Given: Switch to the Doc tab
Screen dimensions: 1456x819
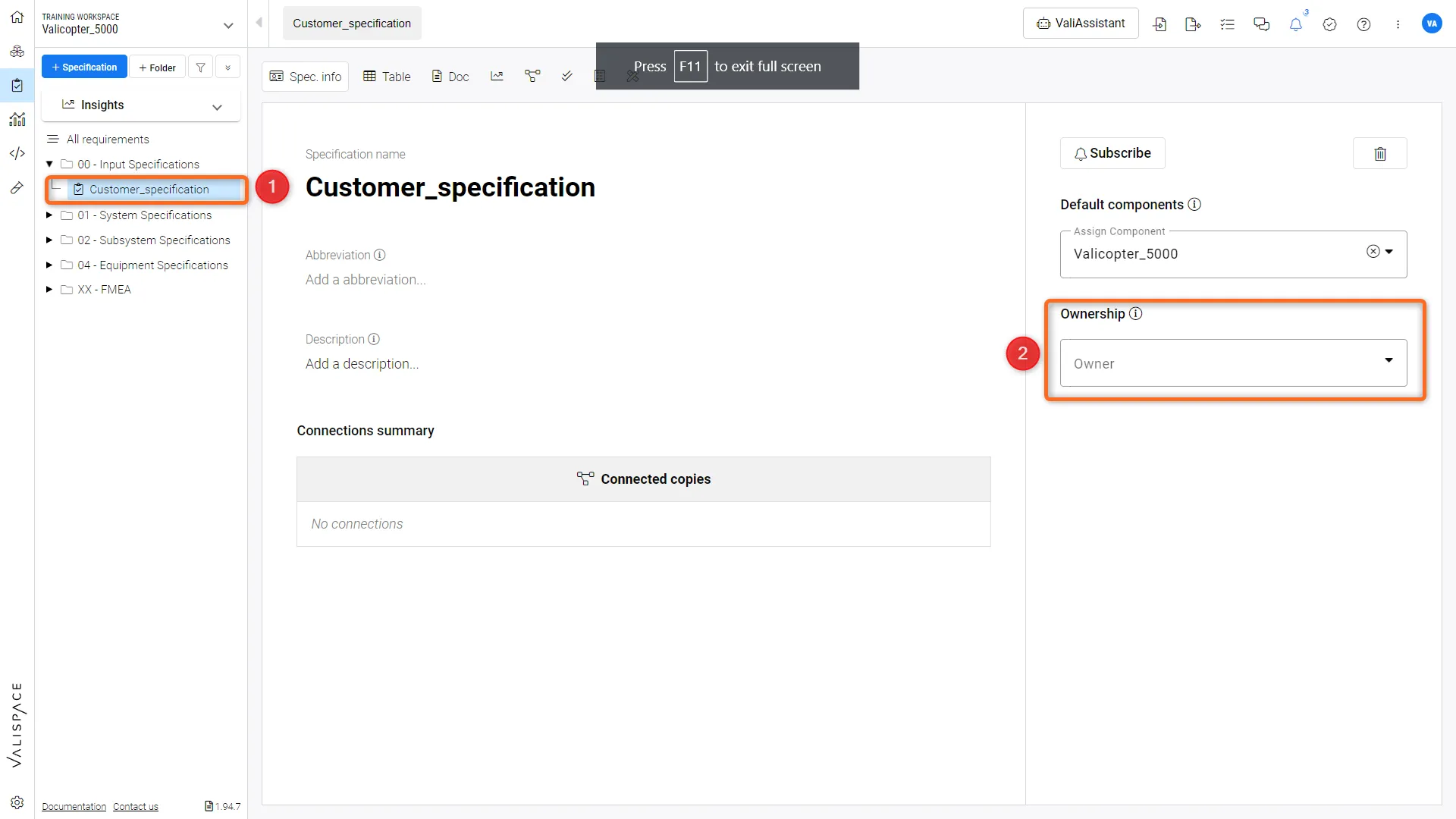Looking at the screenshot, I should point(450,77).
